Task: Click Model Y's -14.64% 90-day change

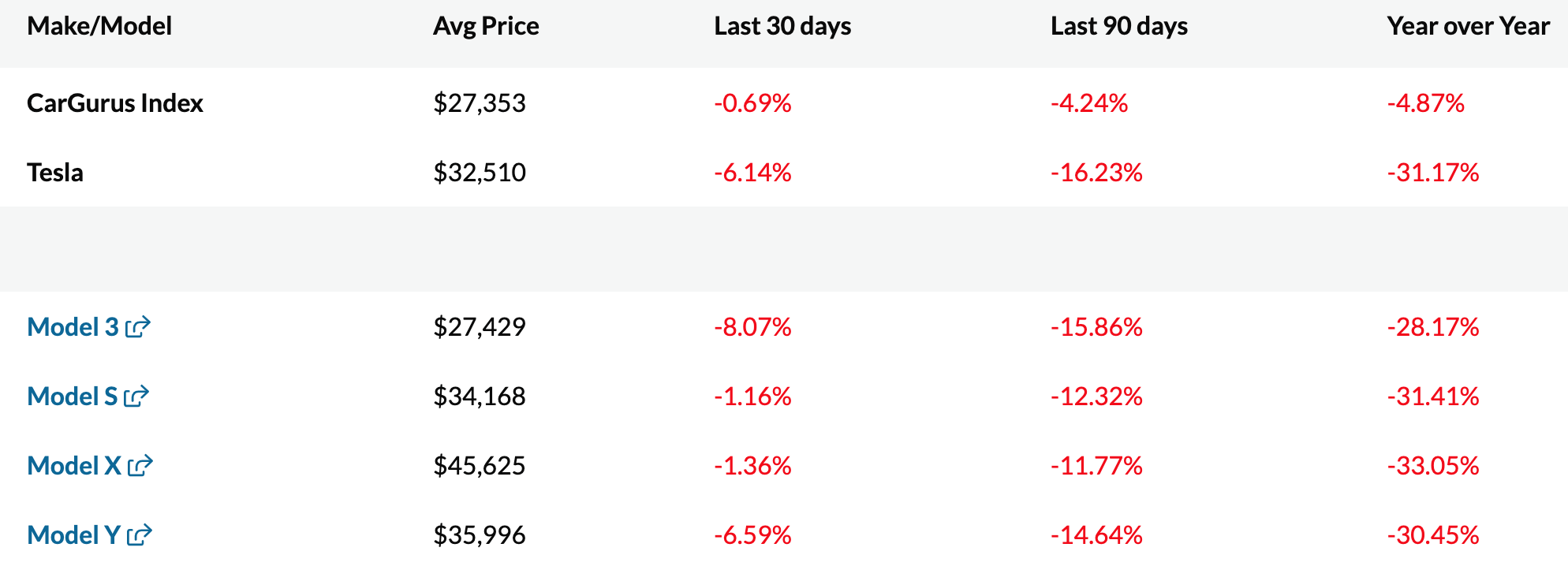Action: click(1096, 535)
